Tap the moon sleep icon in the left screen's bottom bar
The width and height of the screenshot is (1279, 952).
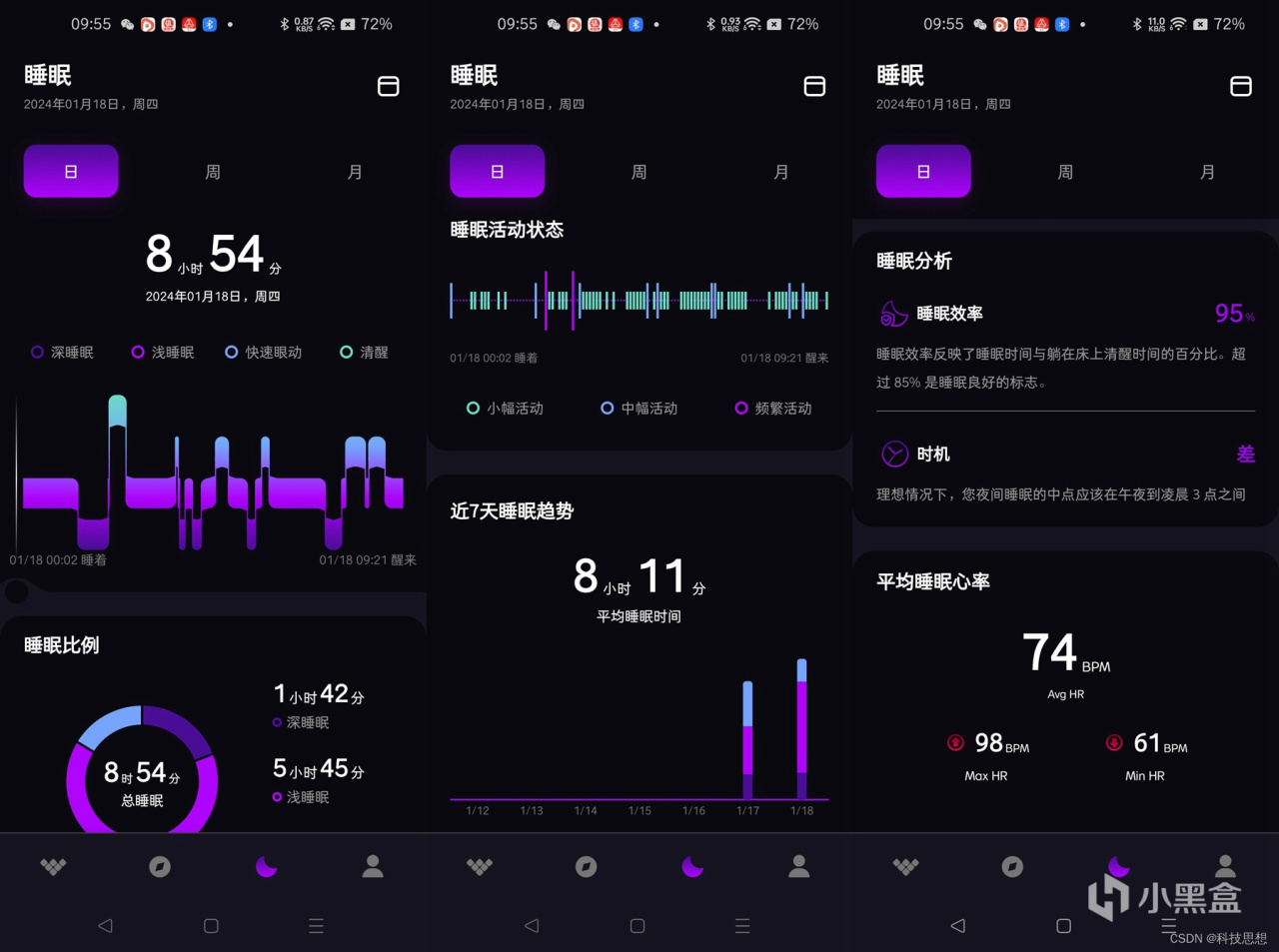(266, 866)
